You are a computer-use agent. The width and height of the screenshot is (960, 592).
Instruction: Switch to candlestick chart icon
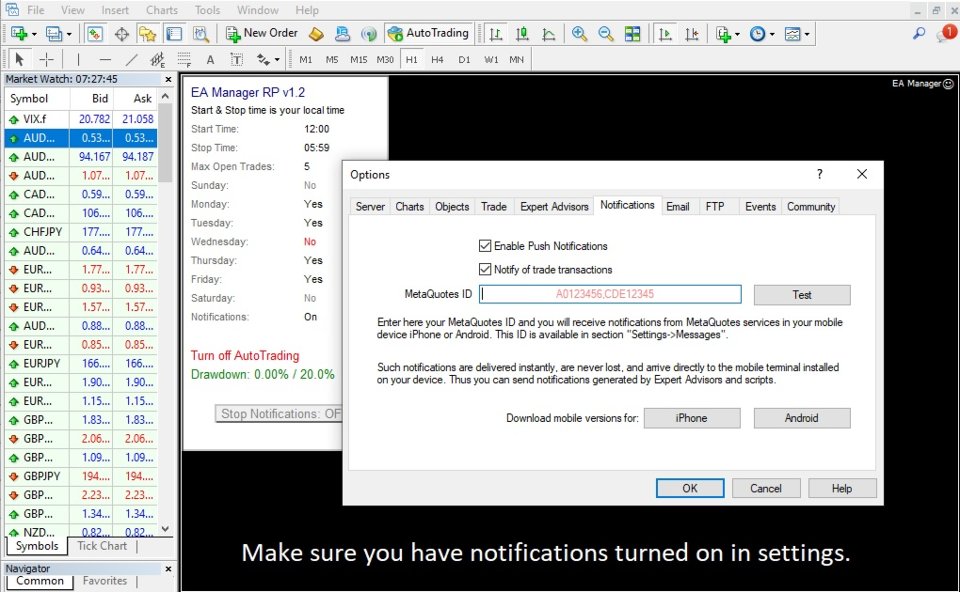522,34
